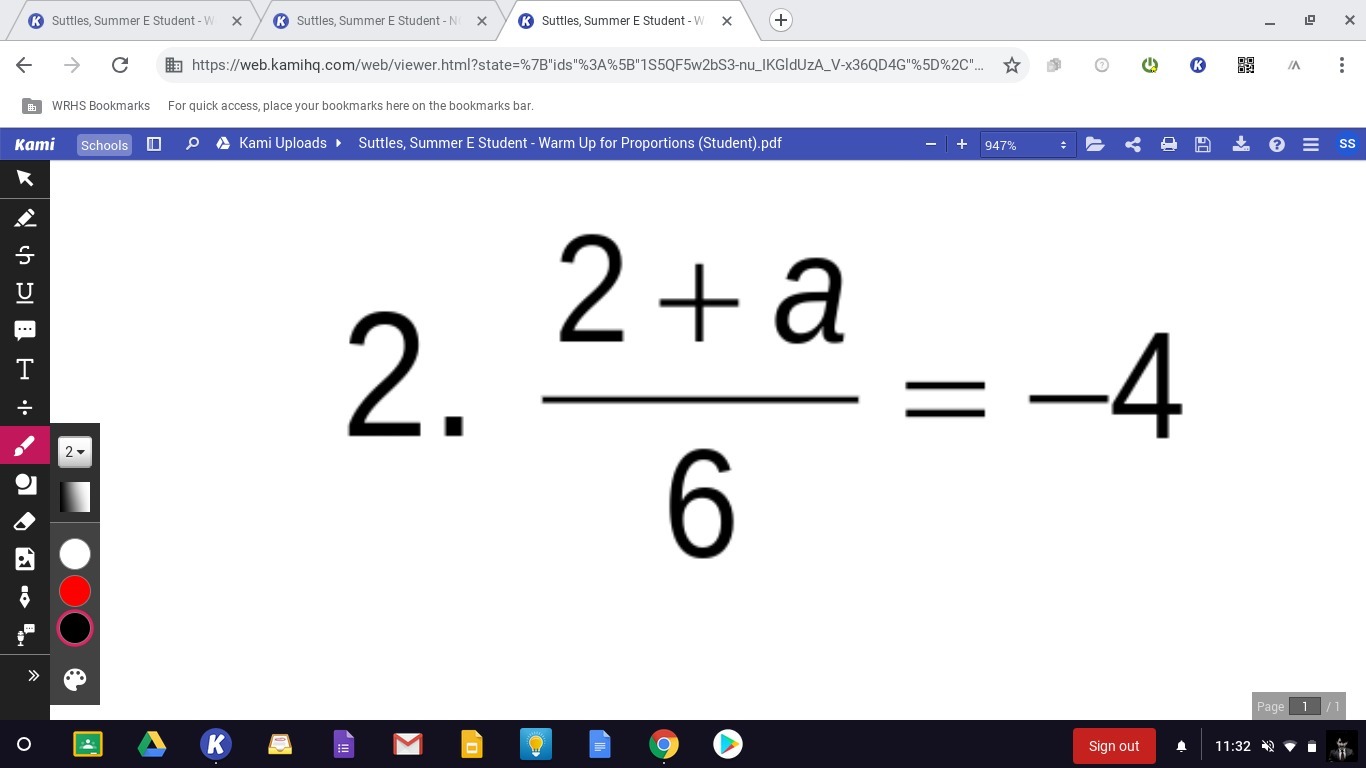This screenshot has width=1366, height=768.
Task: Select the Drawing brush tool
Action: click(25, 446)
